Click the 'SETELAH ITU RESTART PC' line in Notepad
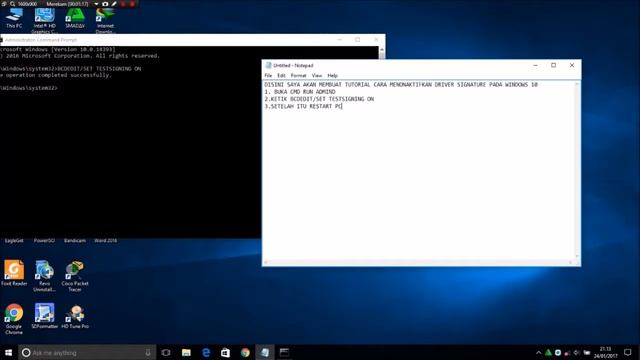This screenshot has width=640, height=360. pyautogui.click(x=303, y=106)
